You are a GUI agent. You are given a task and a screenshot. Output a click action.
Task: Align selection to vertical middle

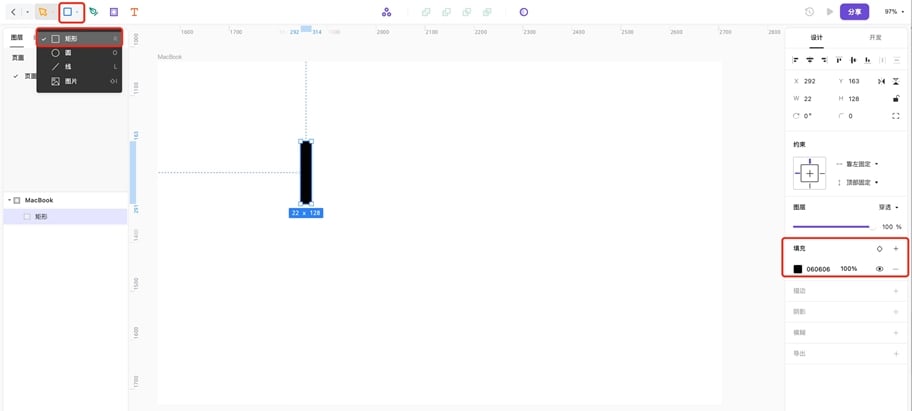click(853, 60)
